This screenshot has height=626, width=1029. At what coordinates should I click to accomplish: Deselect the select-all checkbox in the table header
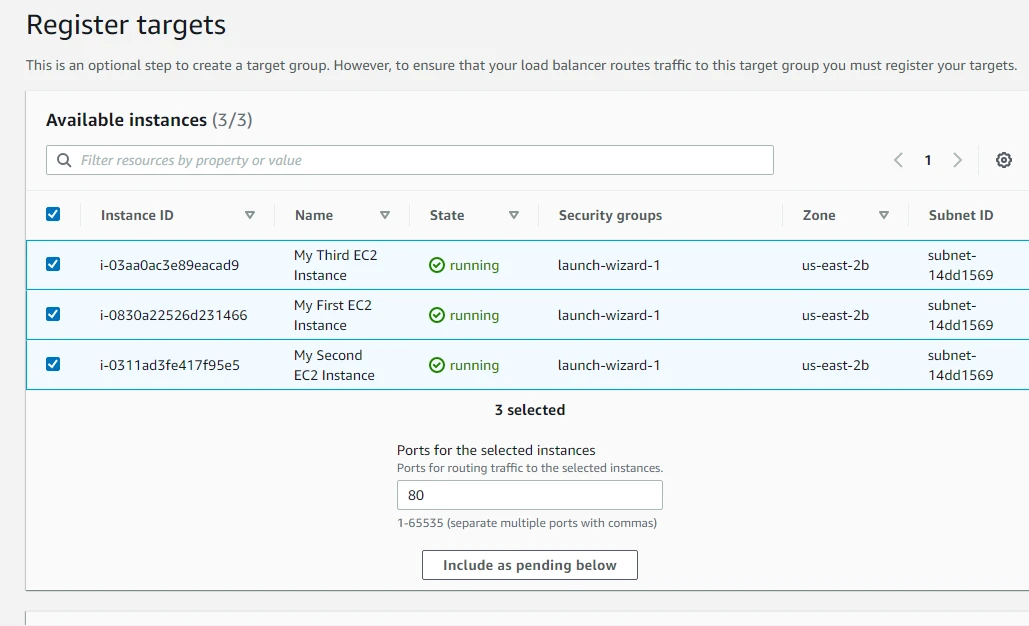point(53,214)
